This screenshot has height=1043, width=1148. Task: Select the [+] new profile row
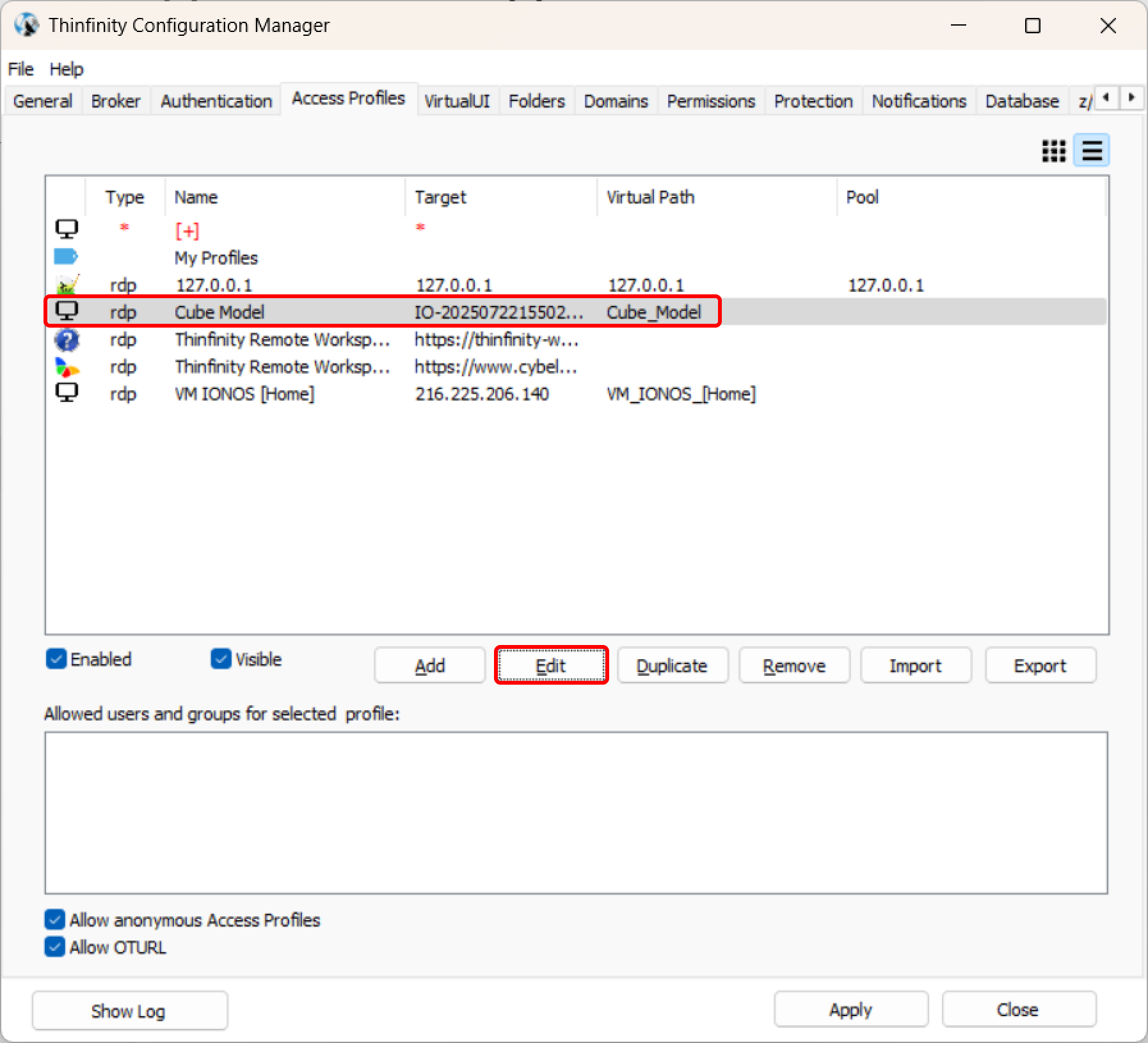pyautogui.click(x=576, y=230)
